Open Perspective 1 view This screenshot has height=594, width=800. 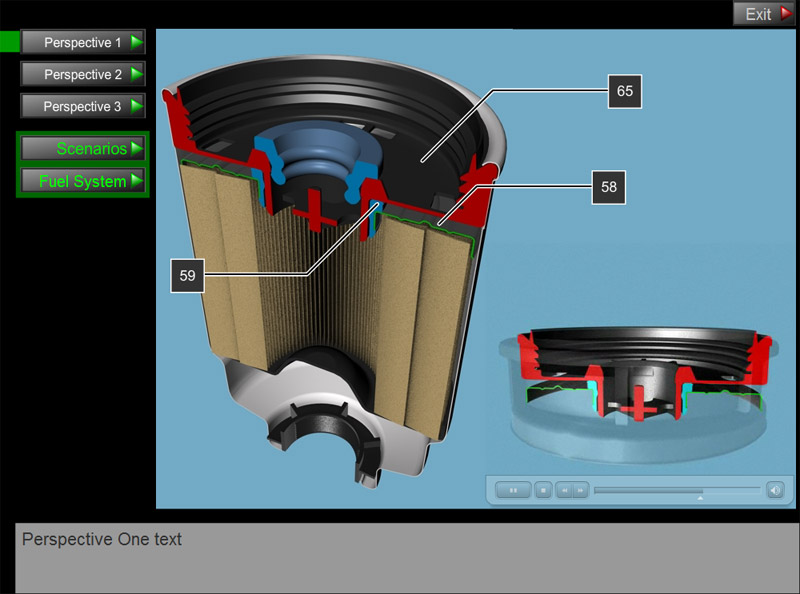pos(83,42)
